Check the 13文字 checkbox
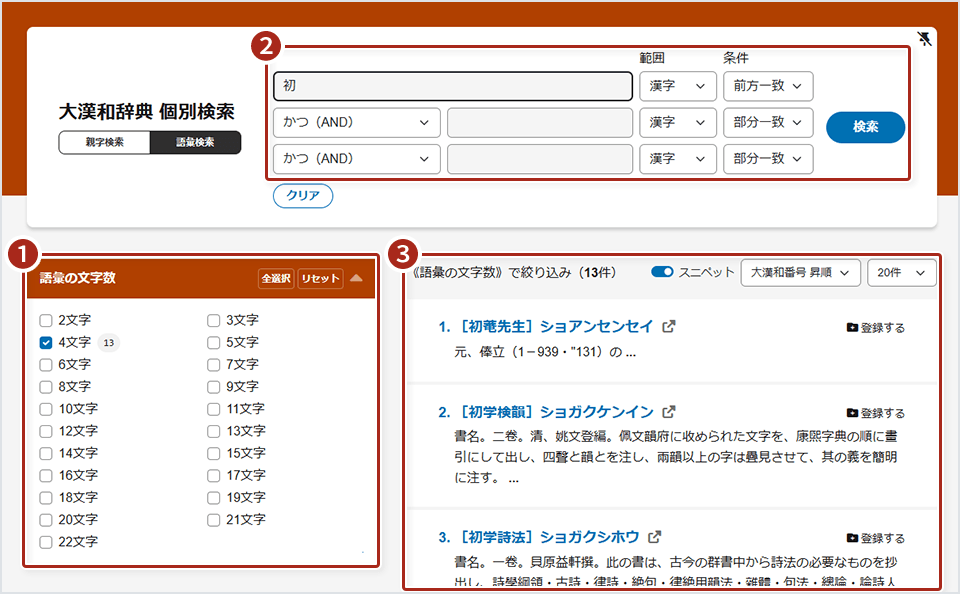Viewport: 960px width, 594px height. pos(213,431)
